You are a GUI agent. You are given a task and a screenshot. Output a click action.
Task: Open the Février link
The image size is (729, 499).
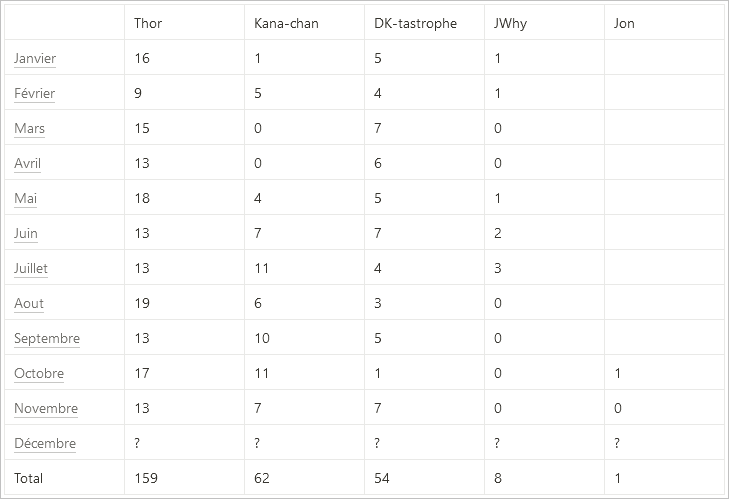click(35, 93)
